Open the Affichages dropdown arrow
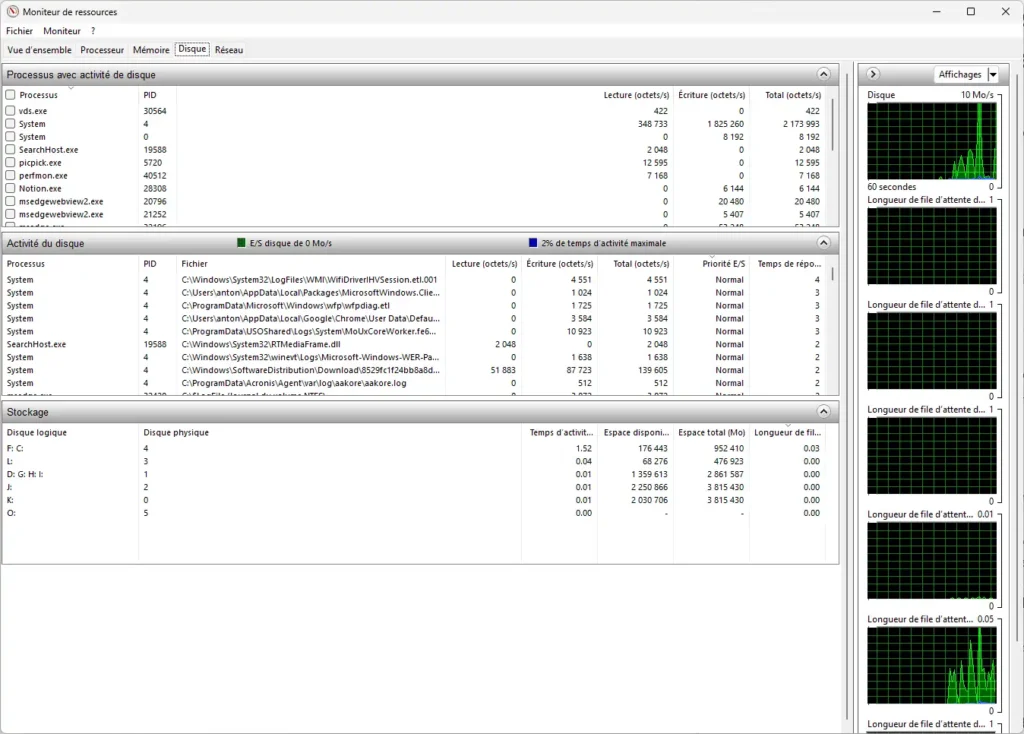 992,75
